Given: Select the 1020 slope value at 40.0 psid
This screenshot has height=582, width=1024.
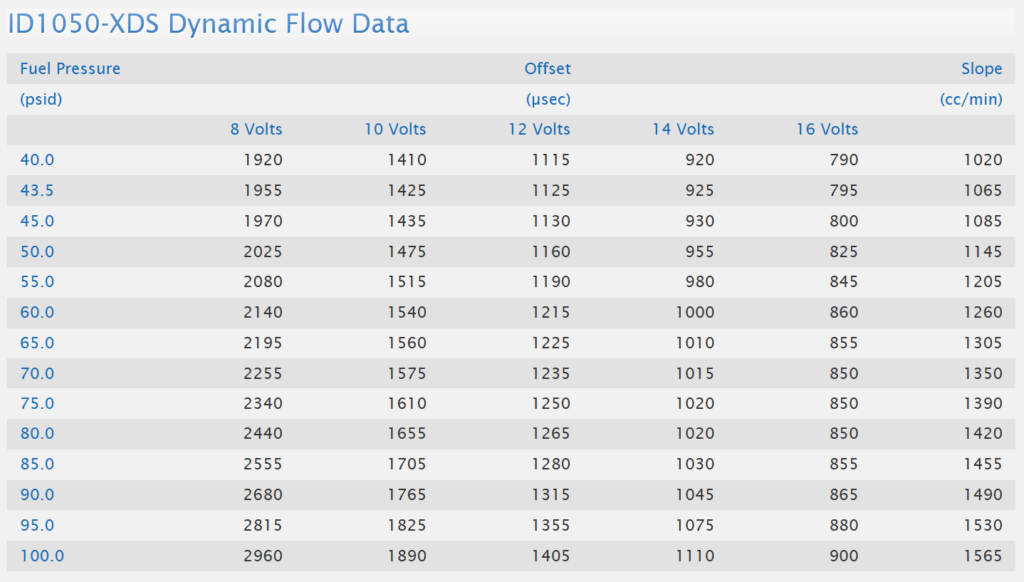Looking at the screenshot, I should [983, 160].
